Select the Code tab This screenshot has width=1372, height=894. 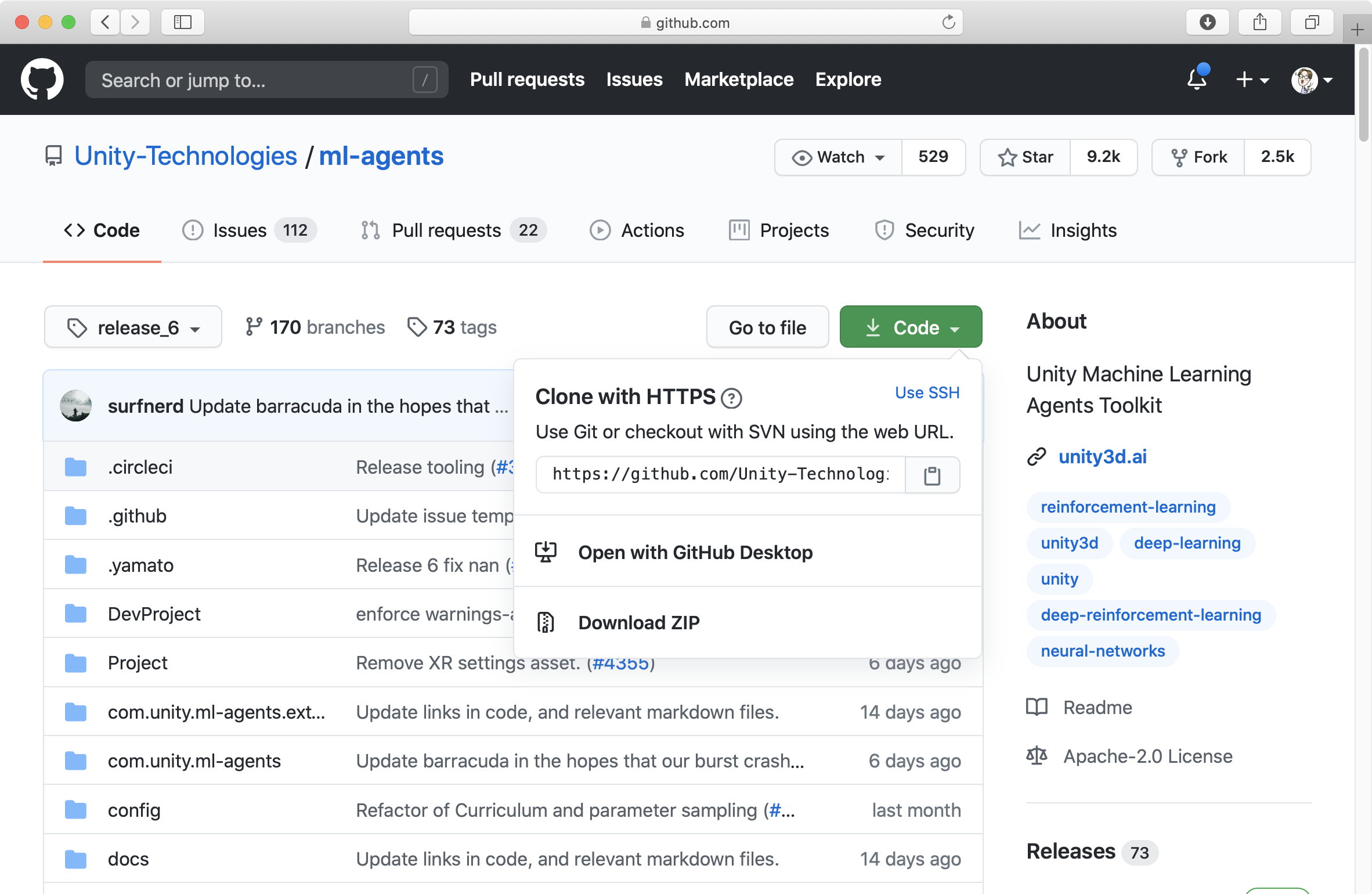click(102, 230)
